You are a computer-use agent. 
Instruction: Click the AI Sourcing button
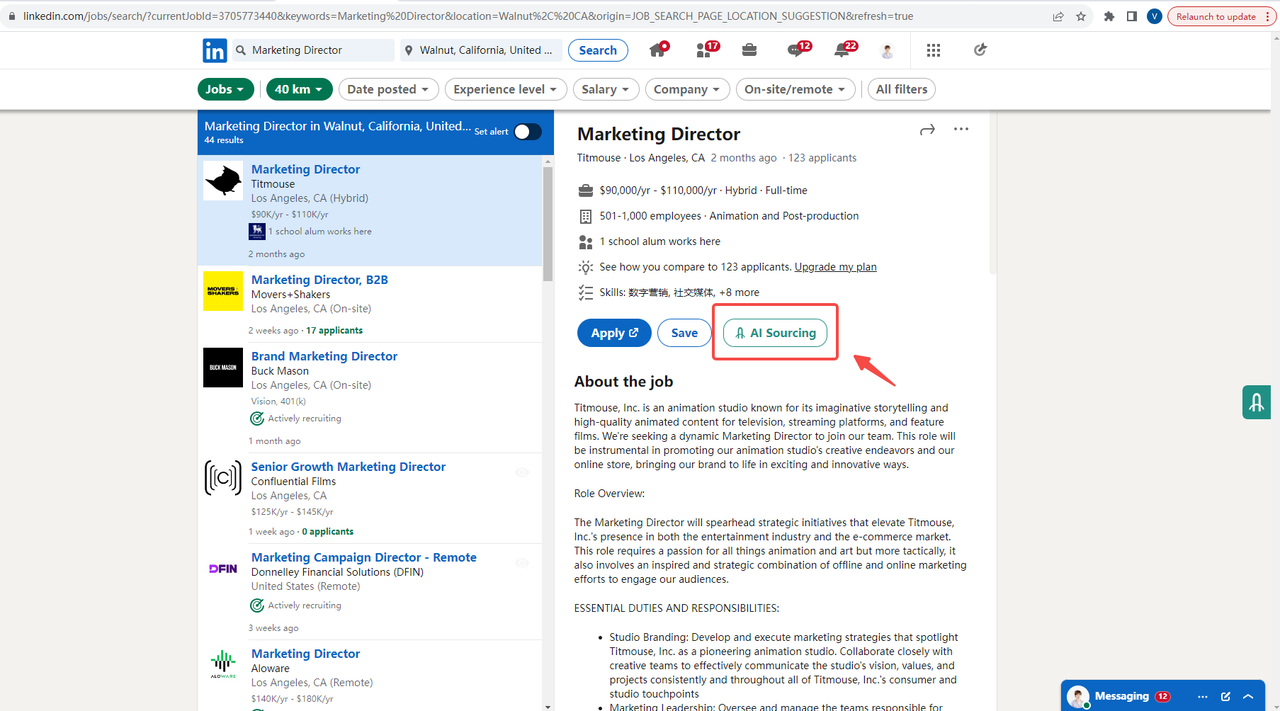click(775, 333)
